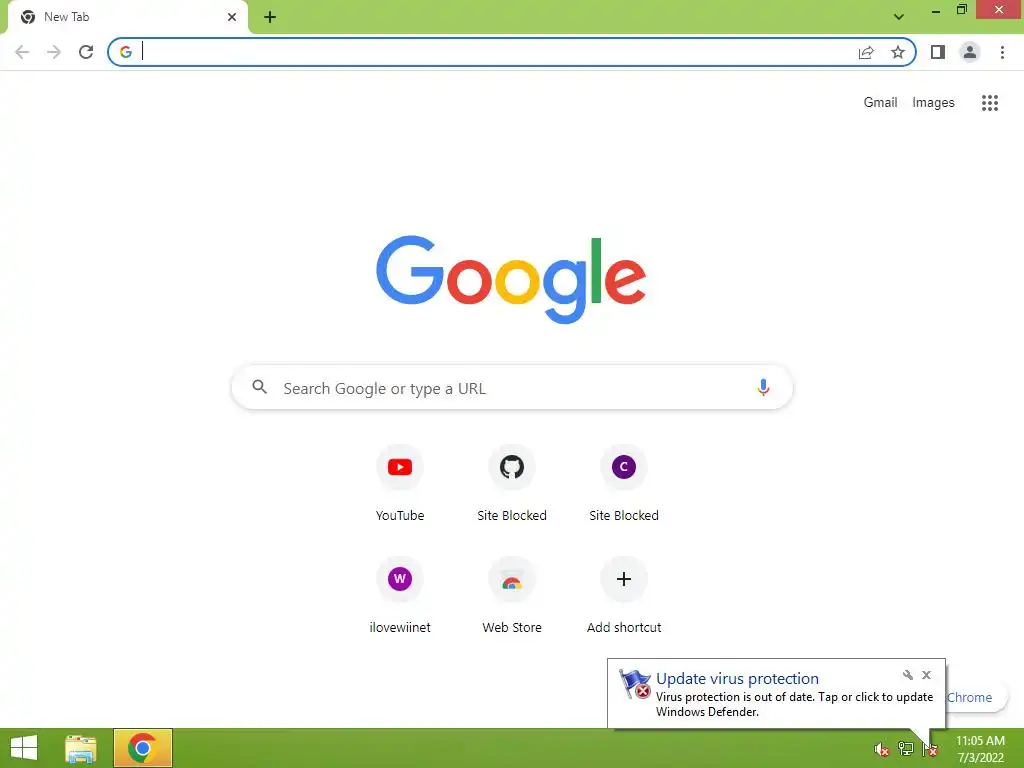The image size is (1024, 768).
Task: Click the Google search box
Action: pos(512,388)
